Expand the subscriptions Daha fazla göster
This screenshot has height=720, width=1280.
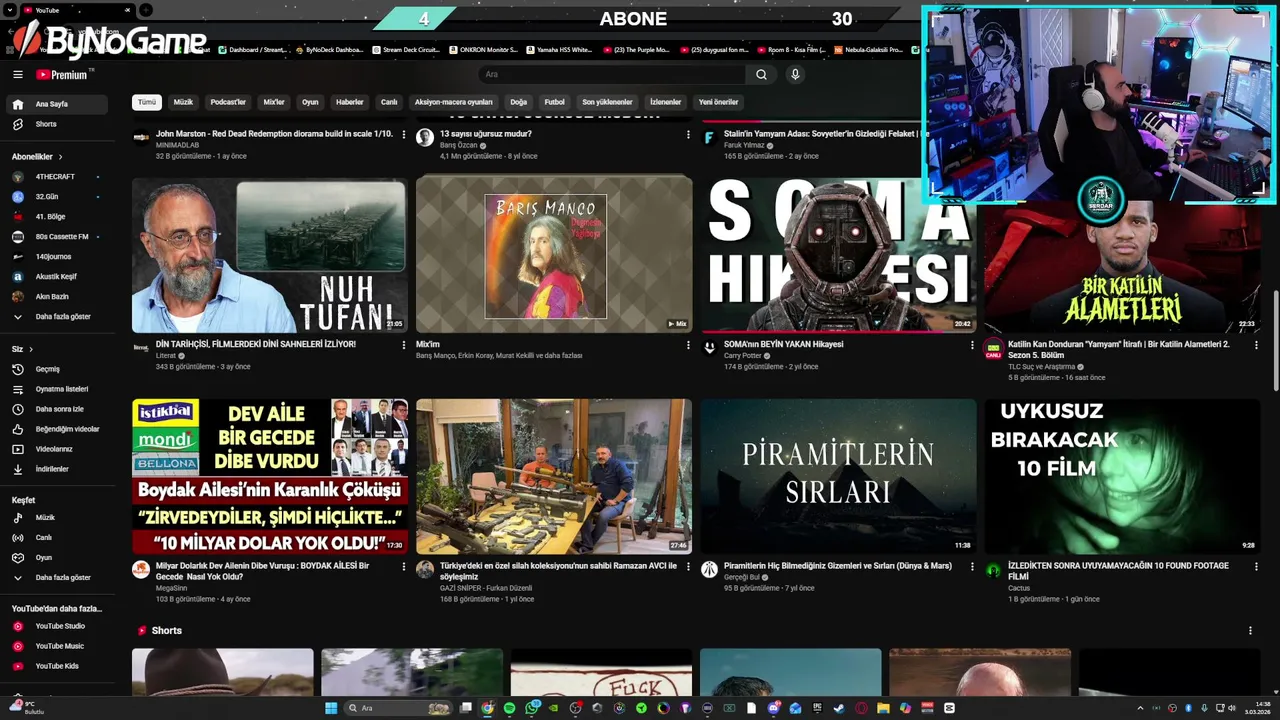[58, 317]
